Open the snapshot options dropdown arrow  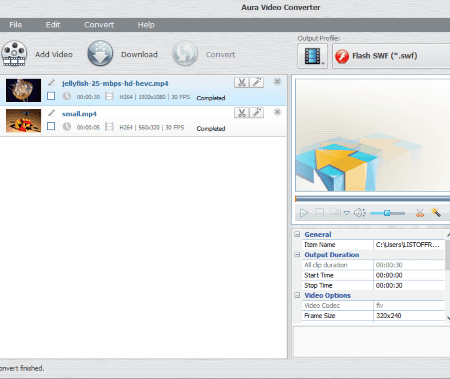(x=347, y=213)
